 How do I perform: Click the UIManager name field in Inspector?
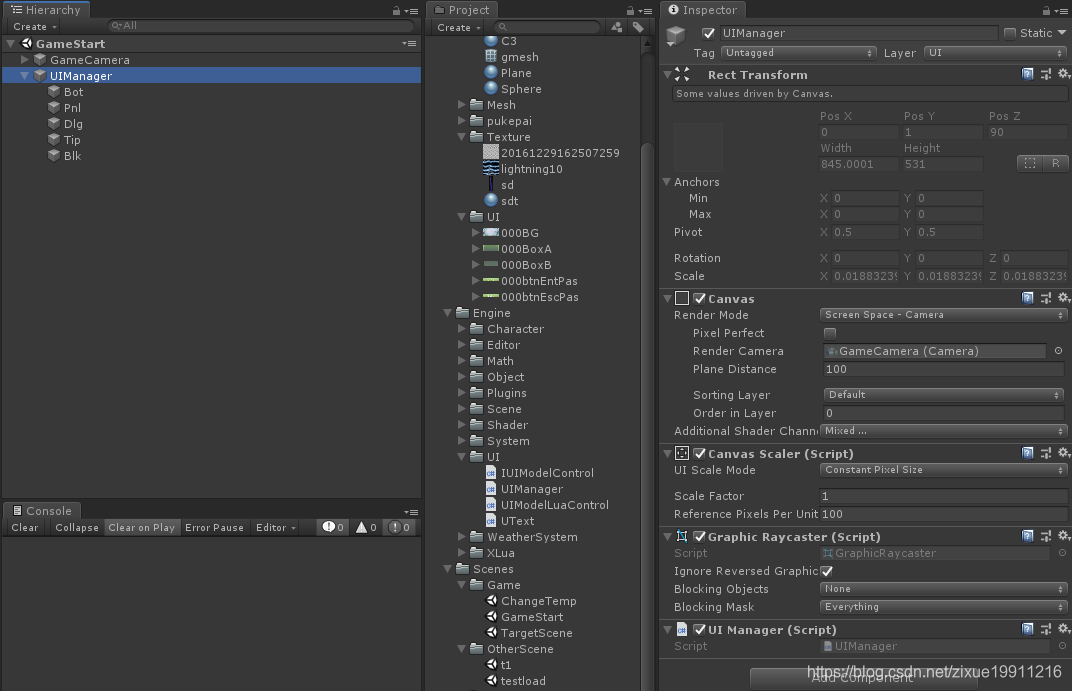860,32
